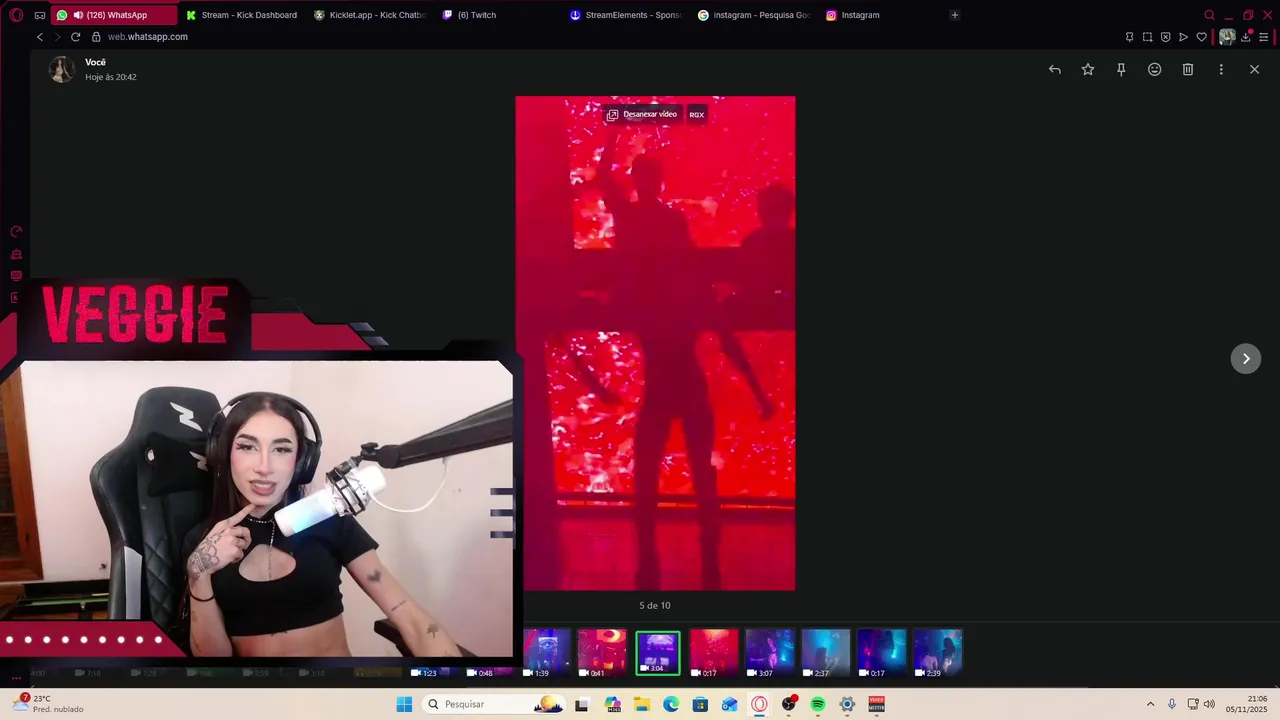Screen dimensions: 1280x720
Task: Open the 23°C weather widget
Action: click(x=50, y=704)
